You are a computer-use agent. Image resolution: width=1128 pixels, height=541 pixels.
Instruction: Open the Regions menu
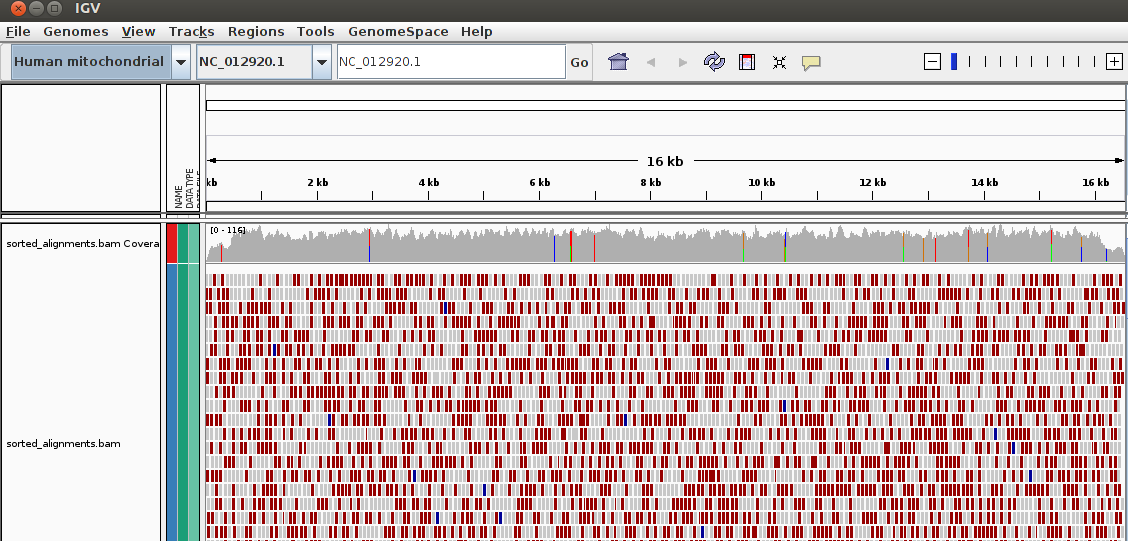[x=256, y=31]
